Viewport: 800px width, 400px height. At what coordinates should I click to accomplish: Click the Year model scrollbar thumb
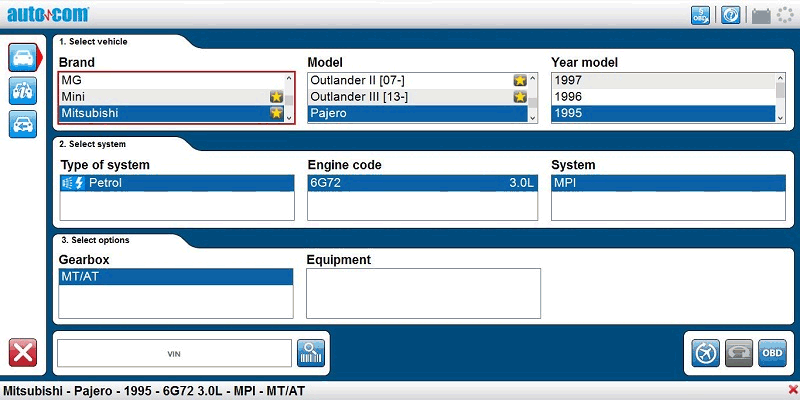point(780,90)
